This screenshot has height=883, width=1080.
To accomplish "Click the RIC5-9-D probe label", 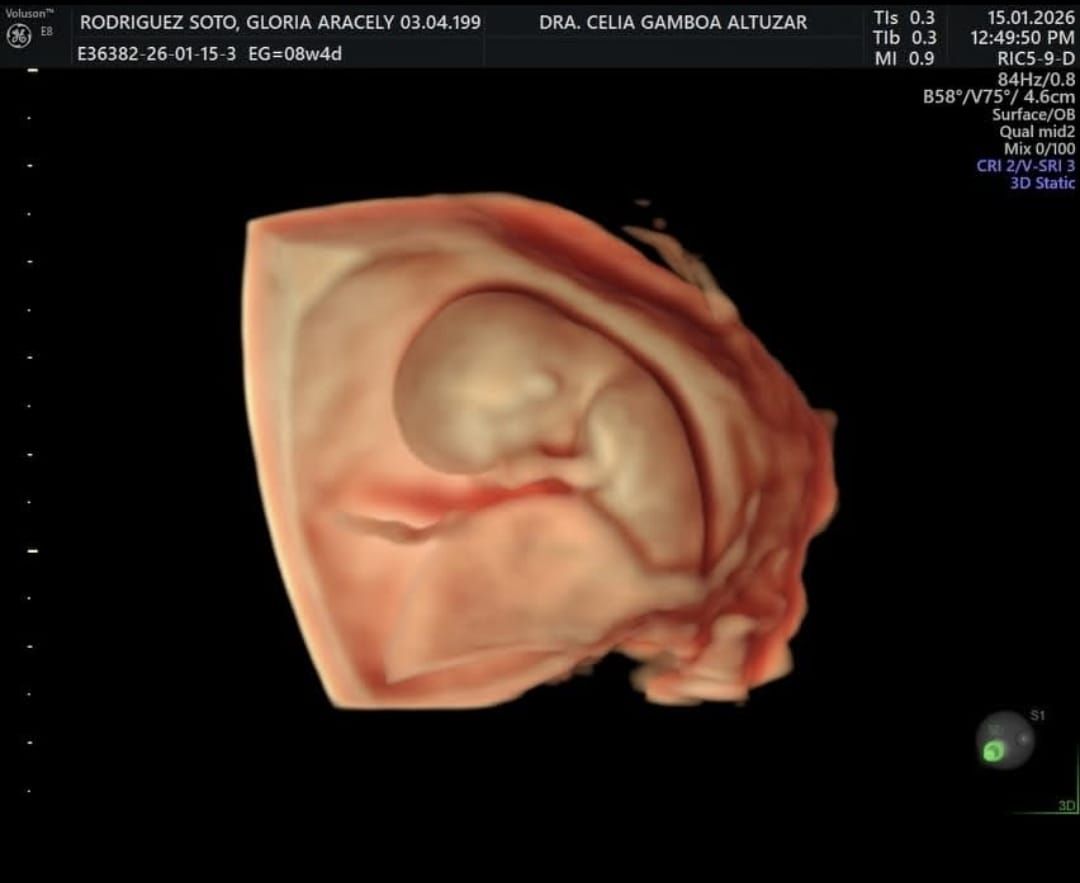I will tap(1036, 58).
